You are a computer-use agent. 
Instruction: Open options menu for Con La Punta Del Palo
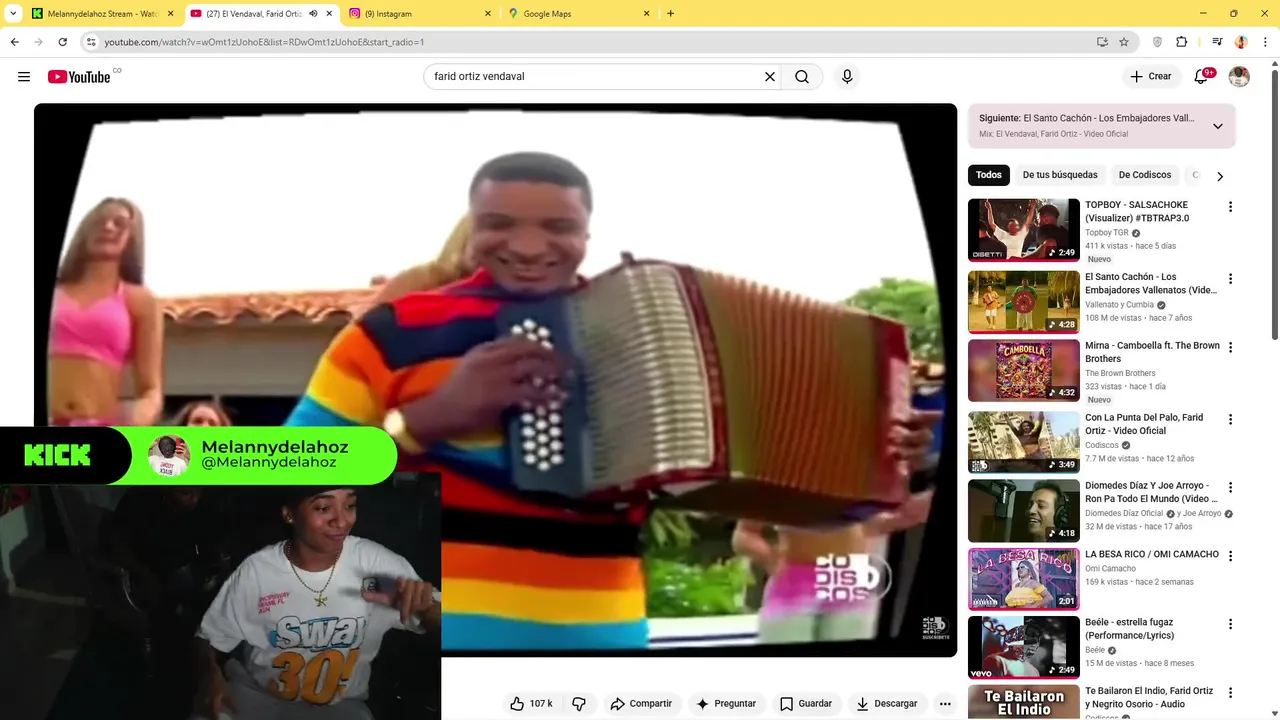click(1230, 420)
